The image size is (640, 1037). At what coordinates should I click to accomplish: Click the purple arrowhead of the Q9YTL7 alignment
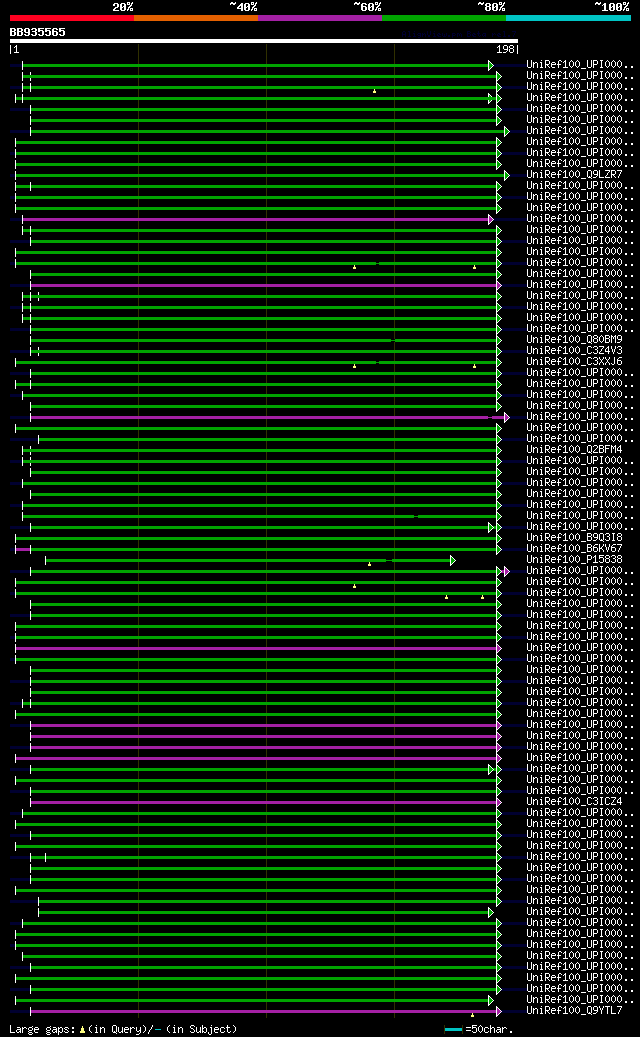[x=499, y=1011]
